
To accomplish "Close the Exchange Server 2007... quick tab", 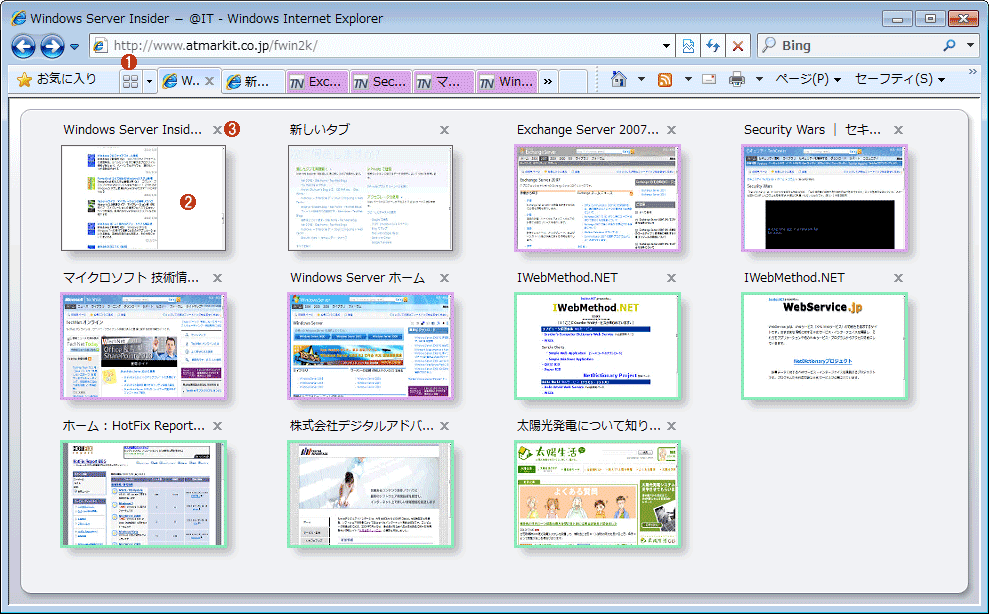I will click(x=671, y=130).
